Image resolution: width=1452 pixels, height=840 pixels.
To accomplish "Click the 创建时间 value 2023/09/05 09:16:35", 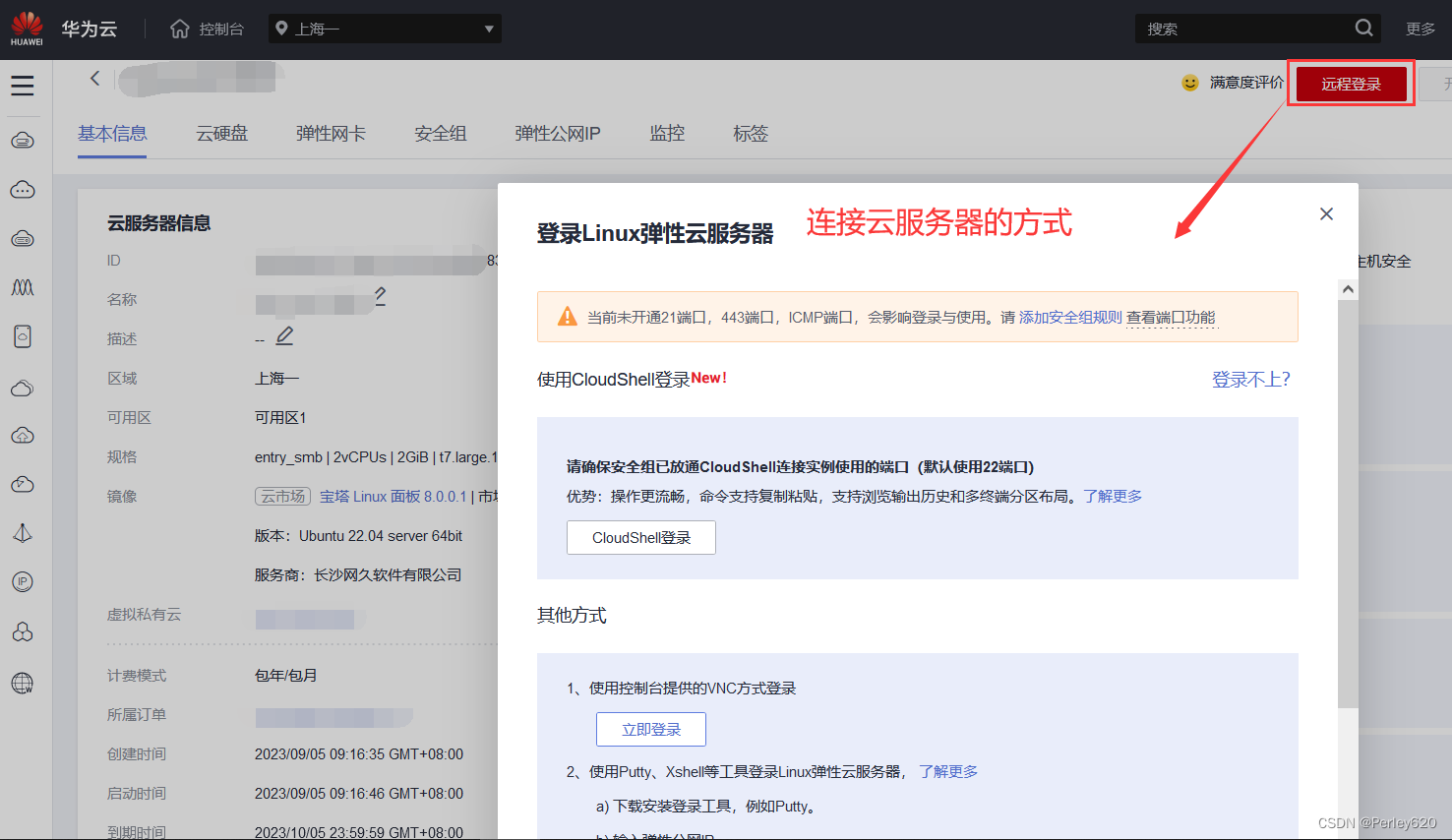I will coord(359,754).
